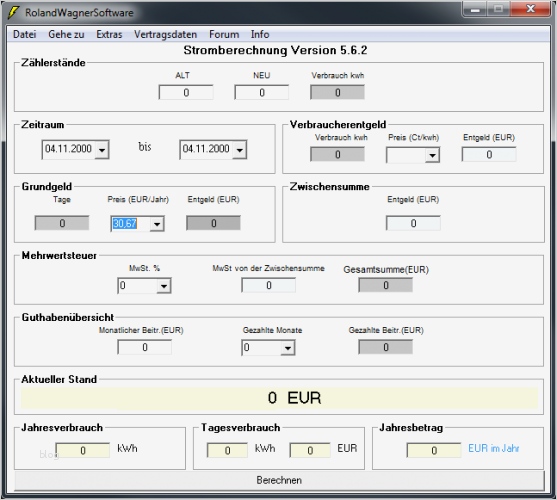Open the Forum menu
This screenshot has height=500, width=557.
224,34
